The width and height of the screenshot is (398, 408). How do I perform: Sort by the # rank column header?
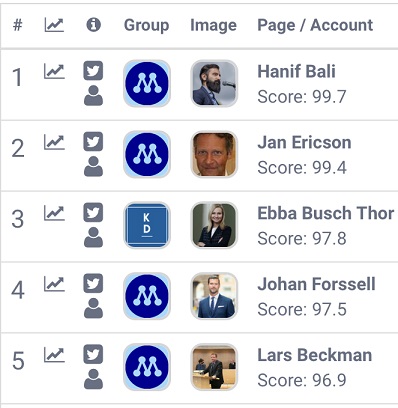[18, 25]
